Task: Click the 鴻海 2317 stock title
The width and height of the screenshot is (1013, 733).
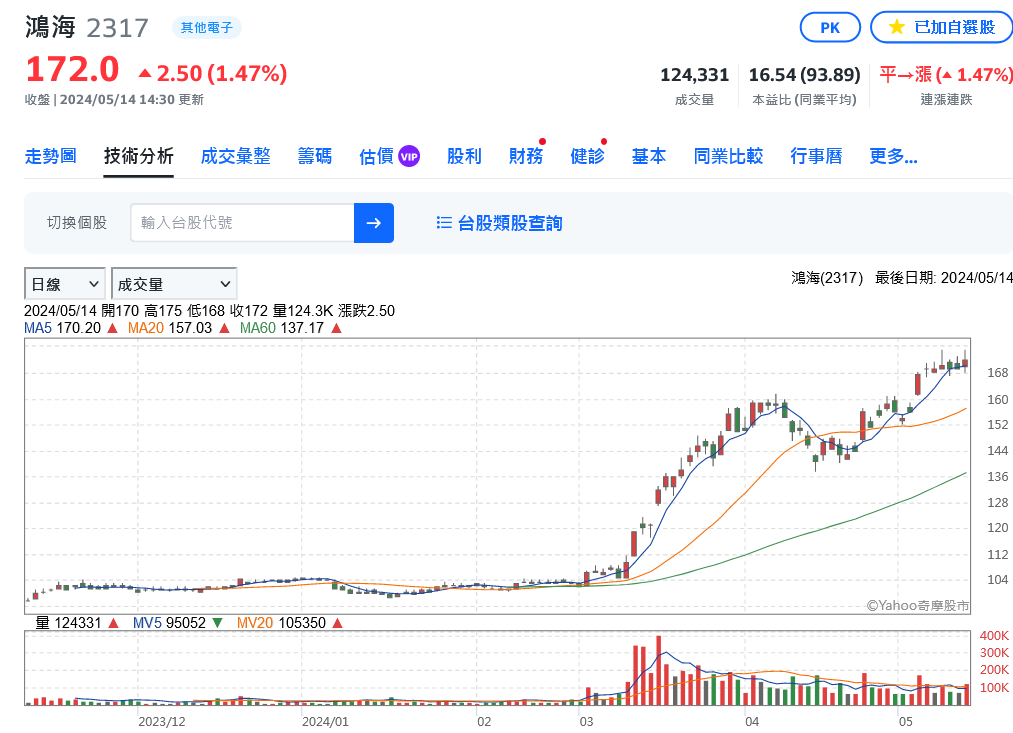Action: click(x=87, y=28)
